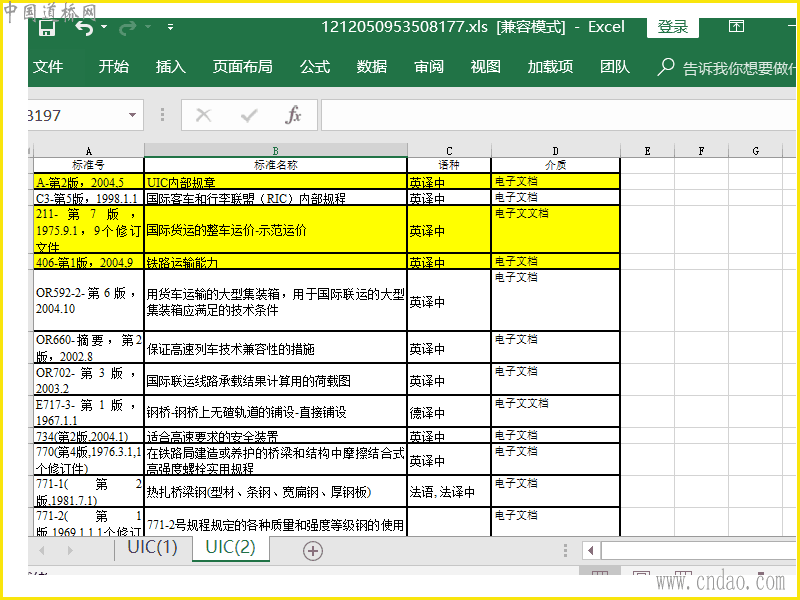Select cell 734(第2版,2004.1)

[89, 435]
